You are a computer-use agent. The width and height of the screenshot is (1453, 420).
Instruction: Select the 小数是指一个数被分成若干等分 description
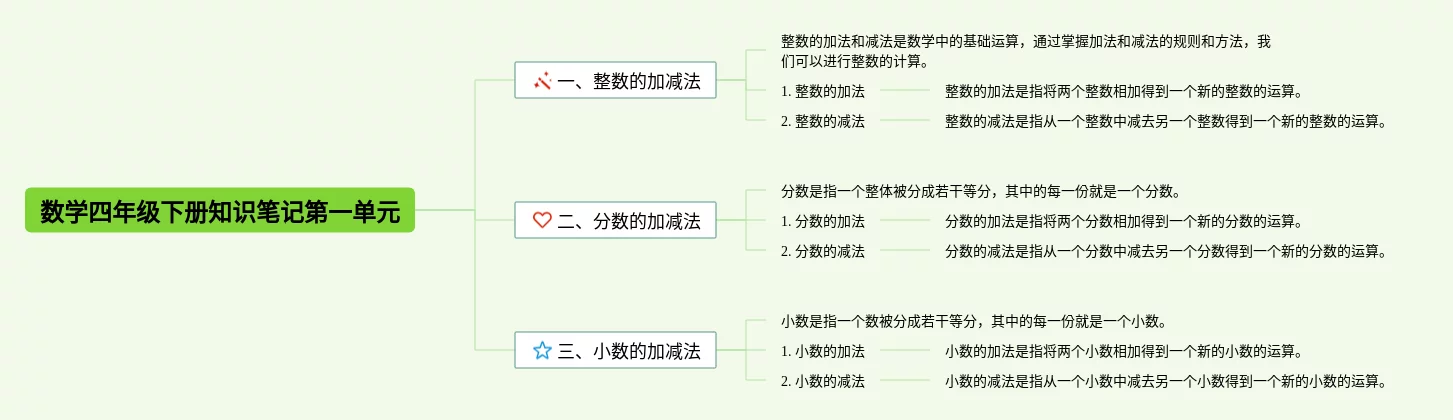(x=971, y=321)
